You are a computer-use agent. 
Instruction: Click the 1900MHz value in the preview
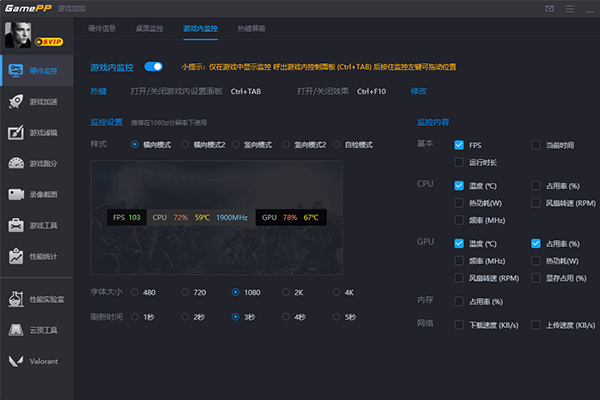[x=232, y=217]
